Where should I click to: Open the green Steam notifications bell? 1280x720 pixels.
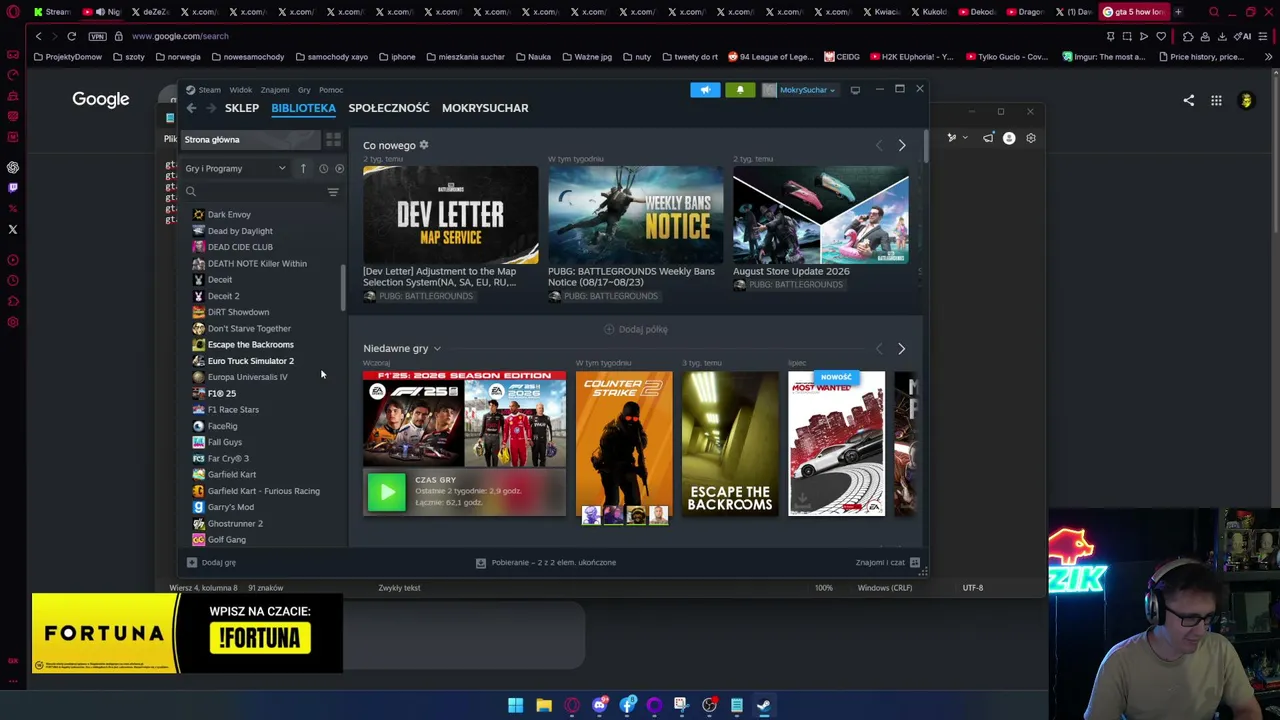pos(740,90)
